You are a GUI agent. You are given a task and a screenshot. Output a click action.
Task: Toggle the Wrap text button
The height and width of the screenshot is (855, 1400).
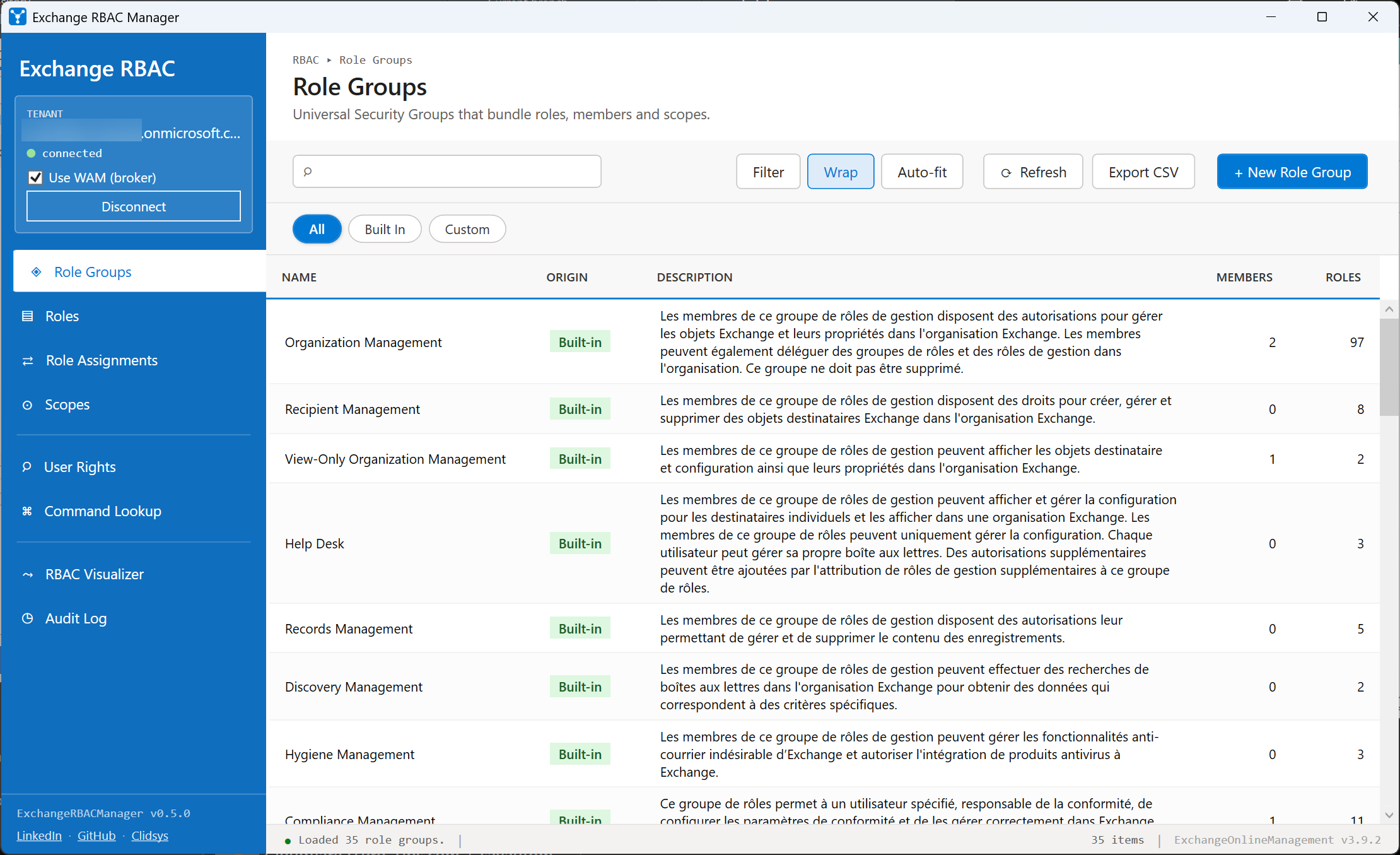(x=841, y=172)
